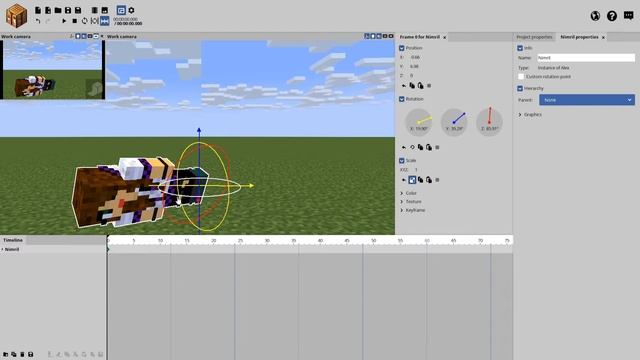This screenshot has height=360, width=640.
Task: Save project with first floppy disk icon
Action: (x=68, y=10)
